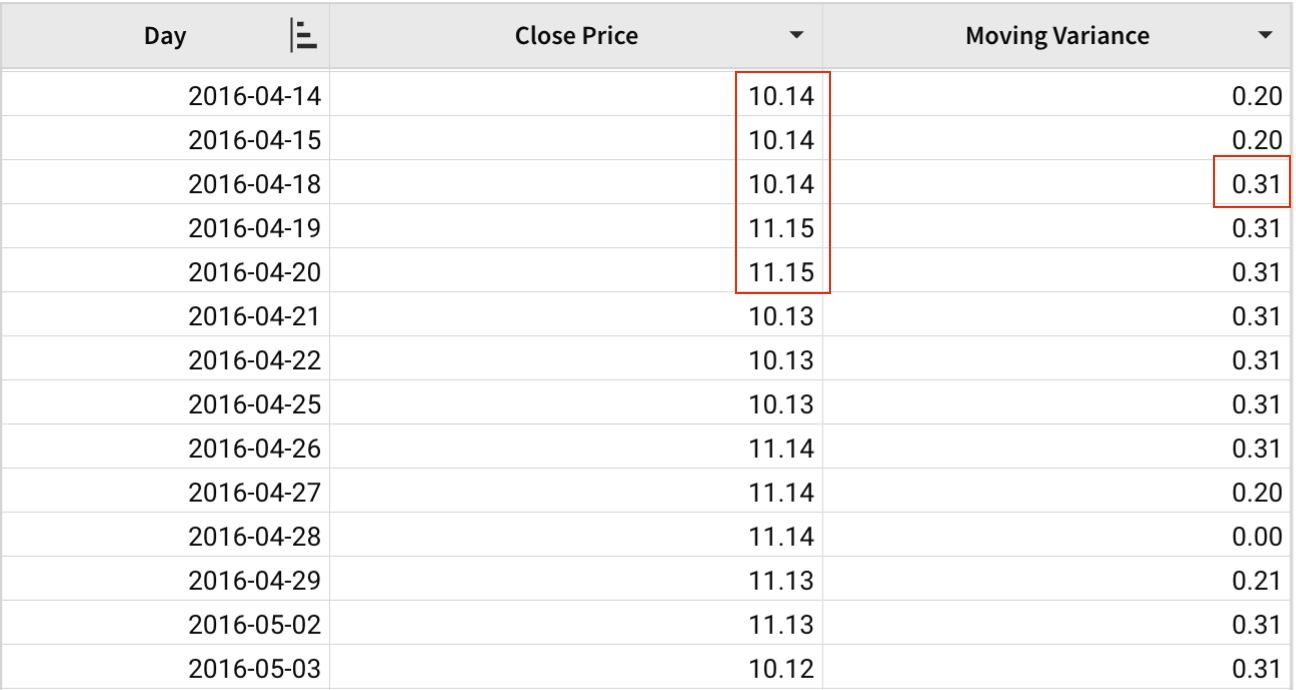Select the Close Price header label
Image resolution: width=1296 pixels, height=690 pixels.
pos(576,37)
